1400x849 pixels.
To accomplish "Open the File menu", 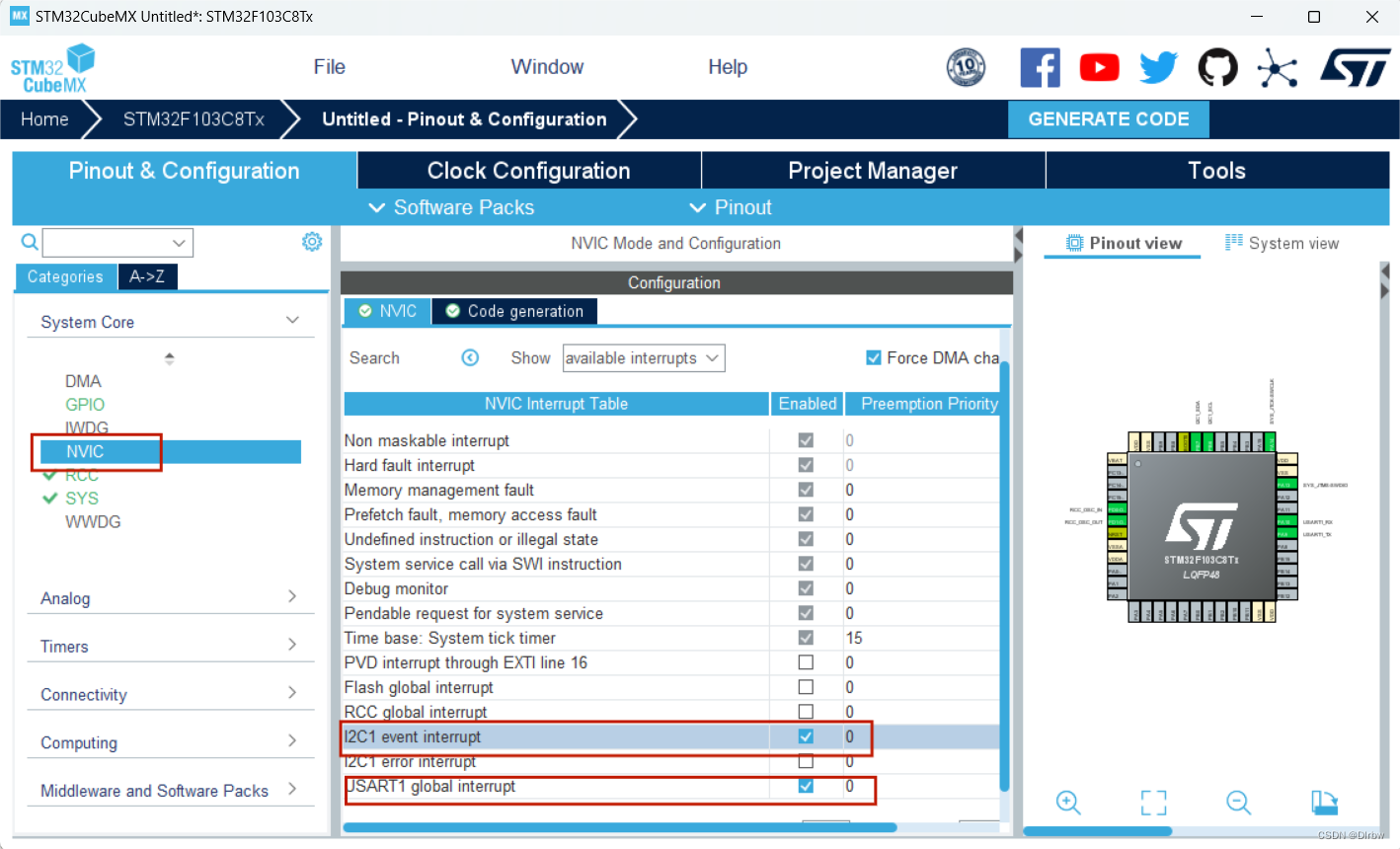I will pyautogui.click(x=329, y=66).
